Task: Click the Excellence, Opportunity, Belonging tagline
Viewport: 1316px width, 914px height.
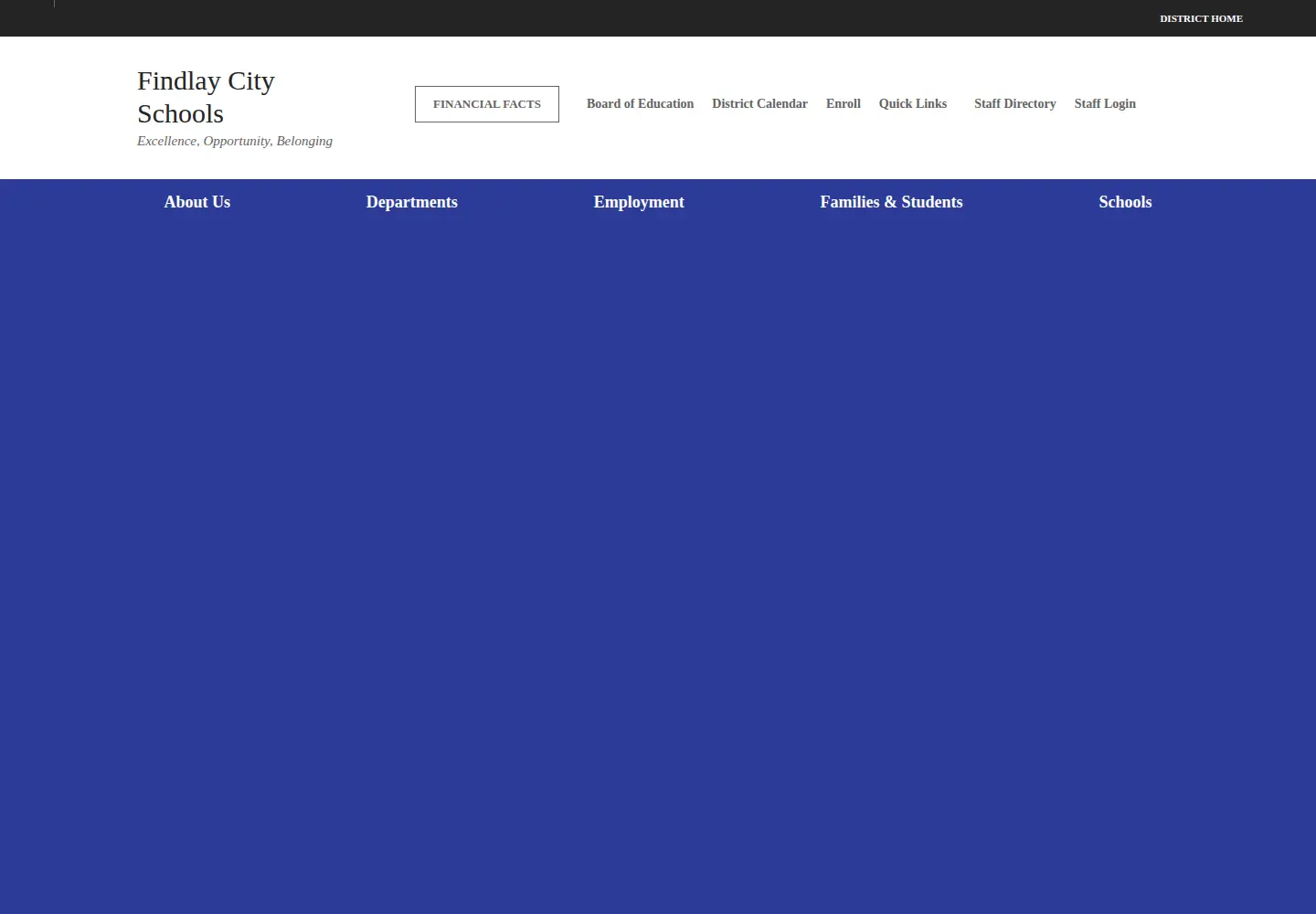Action: [235, 141]
